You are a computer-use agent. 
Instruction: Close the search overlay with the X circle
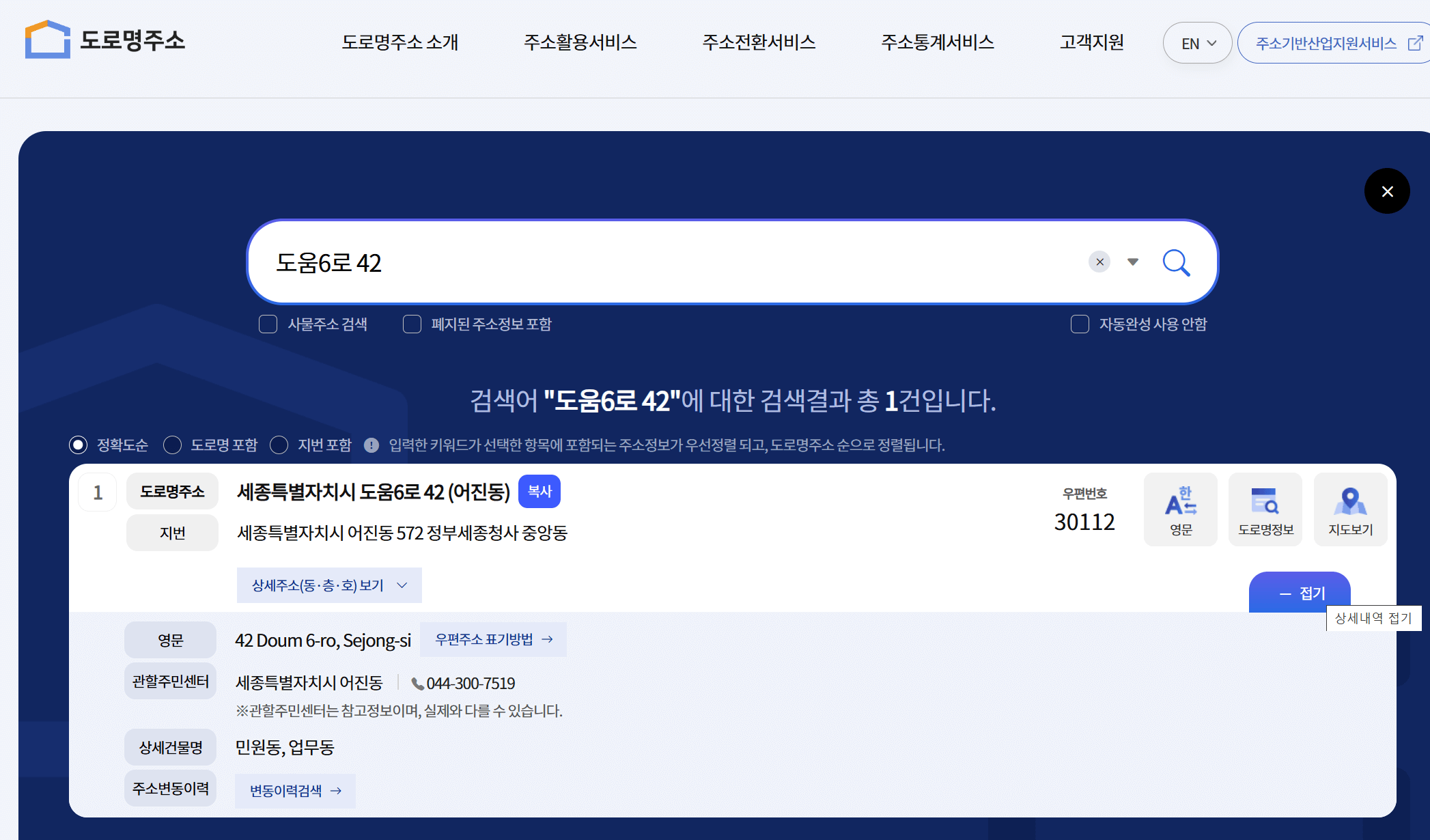1387,191
